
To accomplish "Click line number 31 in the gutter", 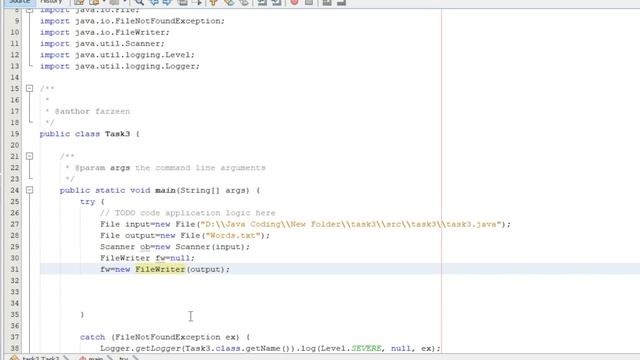I will tap(15, 269).
